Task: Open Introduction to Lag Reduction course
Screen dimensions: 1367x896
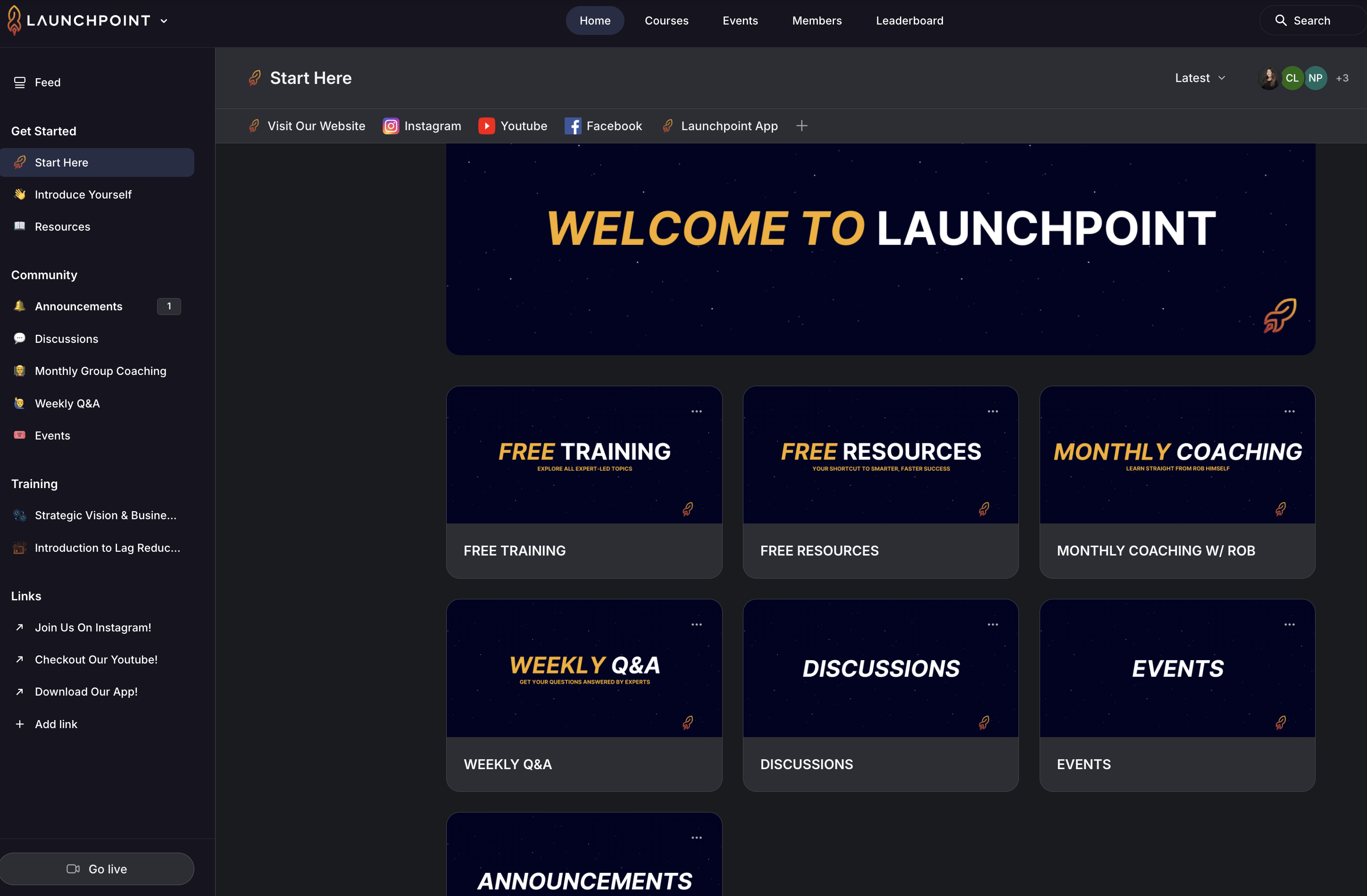Action: [97, 548]
